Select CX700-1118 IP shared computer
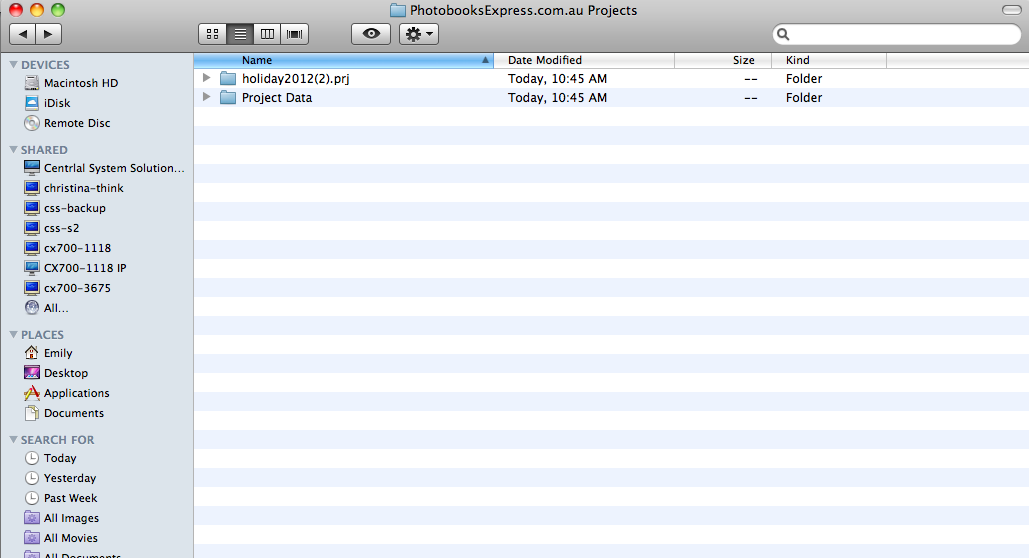 (x=75, y=268)
